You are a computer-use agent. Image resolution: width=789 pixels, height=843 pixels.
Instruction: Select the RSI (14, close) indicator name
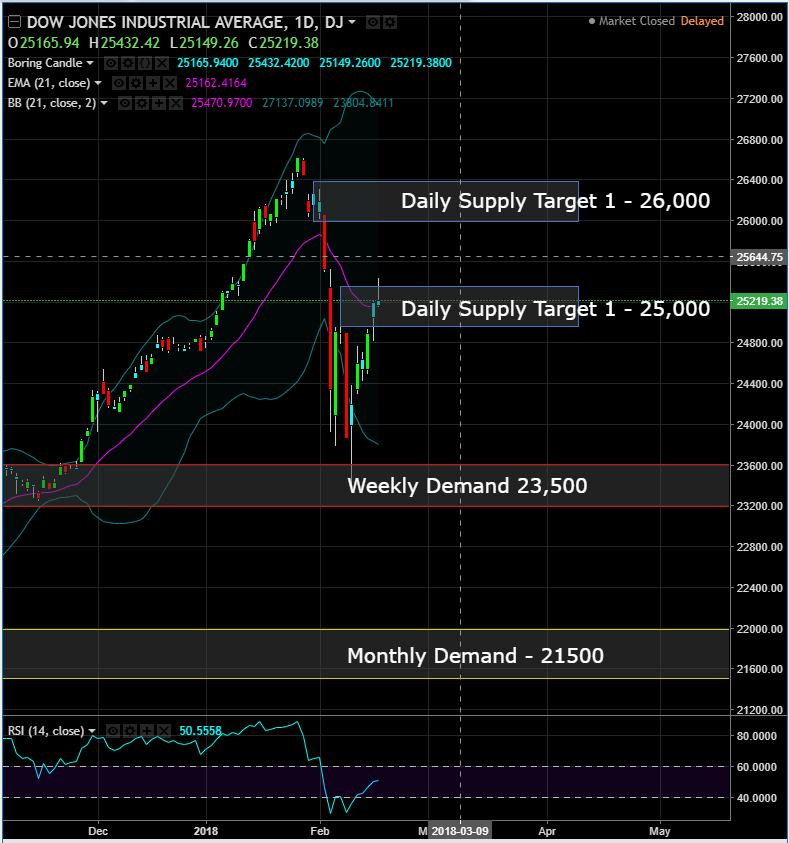[x=46, y=731]
